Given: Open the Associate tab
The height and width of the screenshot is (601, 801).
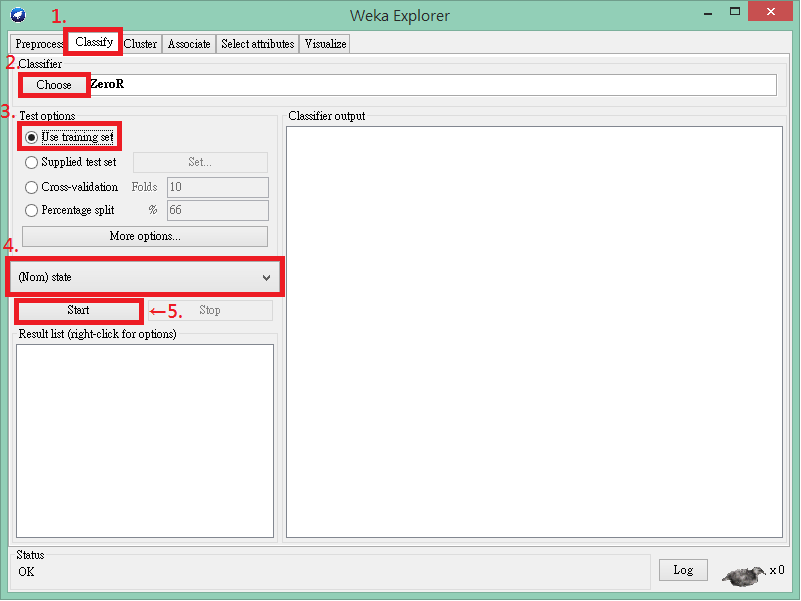Looking at the screenshot, I should click(189, 44).
